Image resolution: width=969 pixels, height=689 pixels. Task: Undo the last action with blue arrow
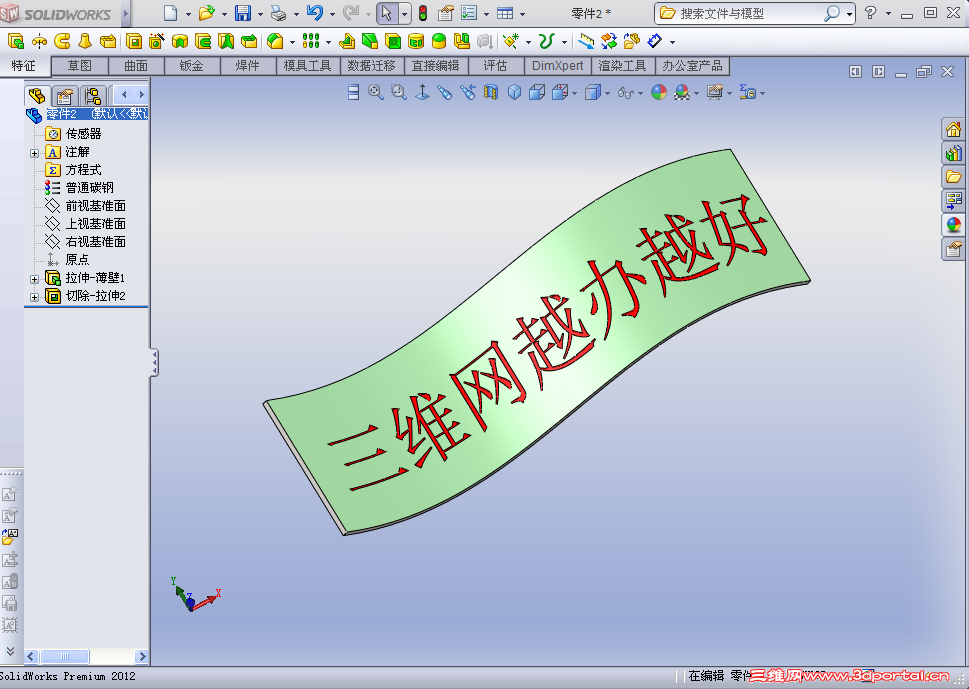tap(315, 12)
